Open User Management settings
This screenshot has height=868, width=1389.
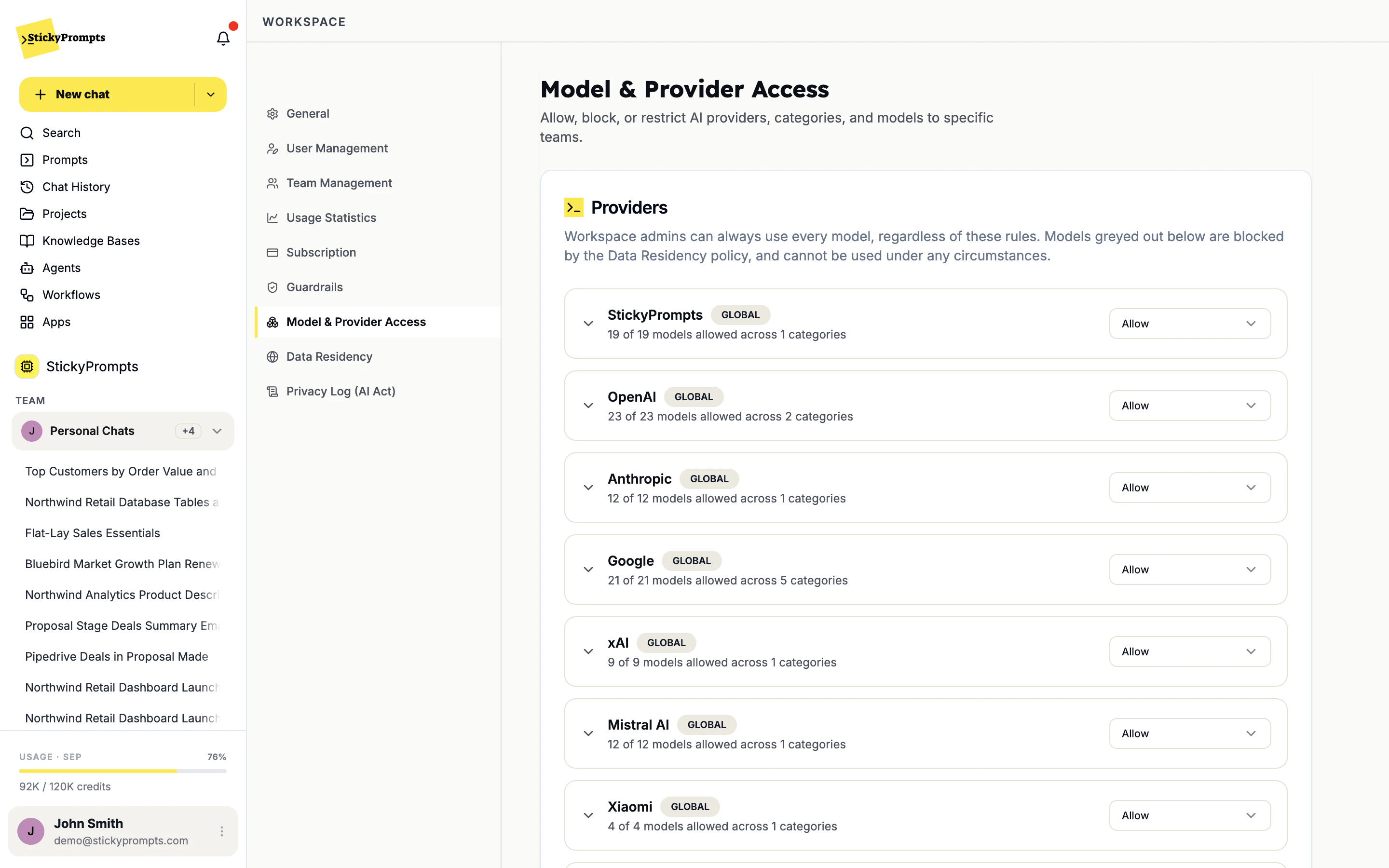point(378,148)
